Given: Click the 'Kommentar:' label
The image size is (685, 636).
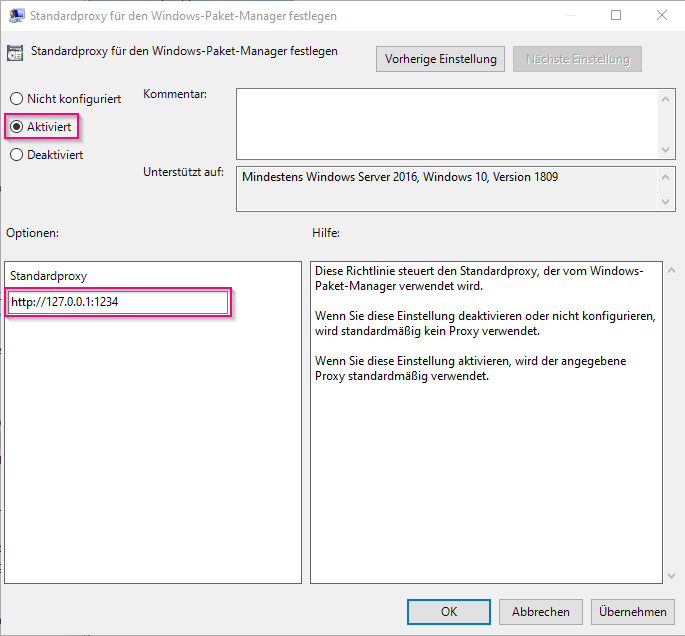Looking at the screenshot, I should (175, 94).
